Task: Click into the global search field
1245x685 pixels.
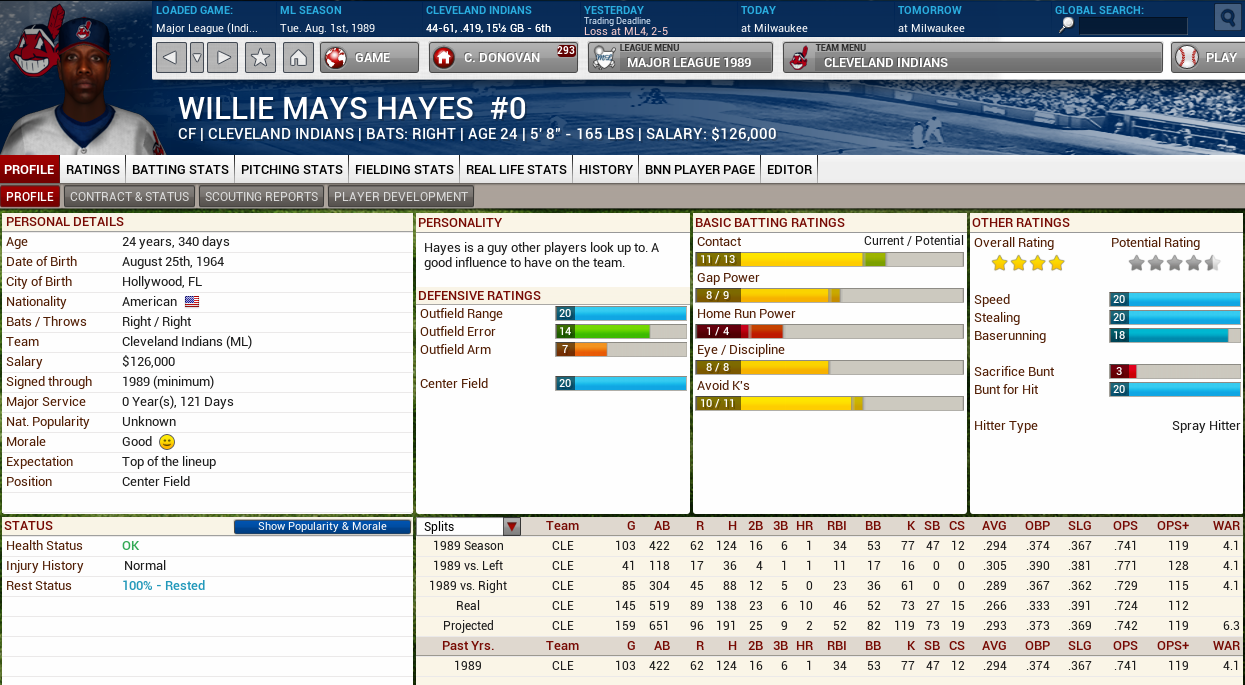Action: point(1133,26)
